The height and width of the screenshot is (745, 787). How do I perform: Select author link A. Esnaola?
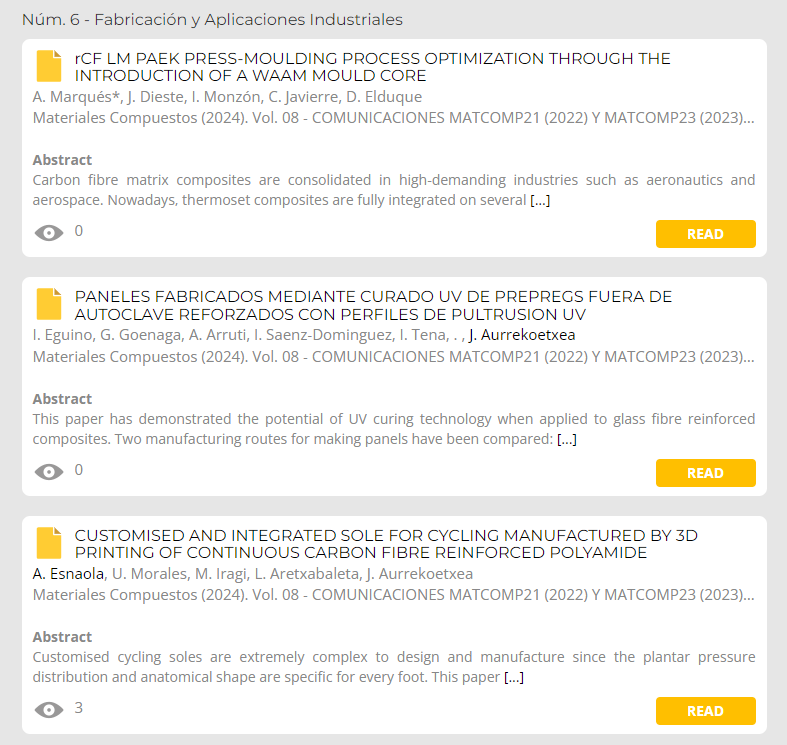[x=68, y=574]
